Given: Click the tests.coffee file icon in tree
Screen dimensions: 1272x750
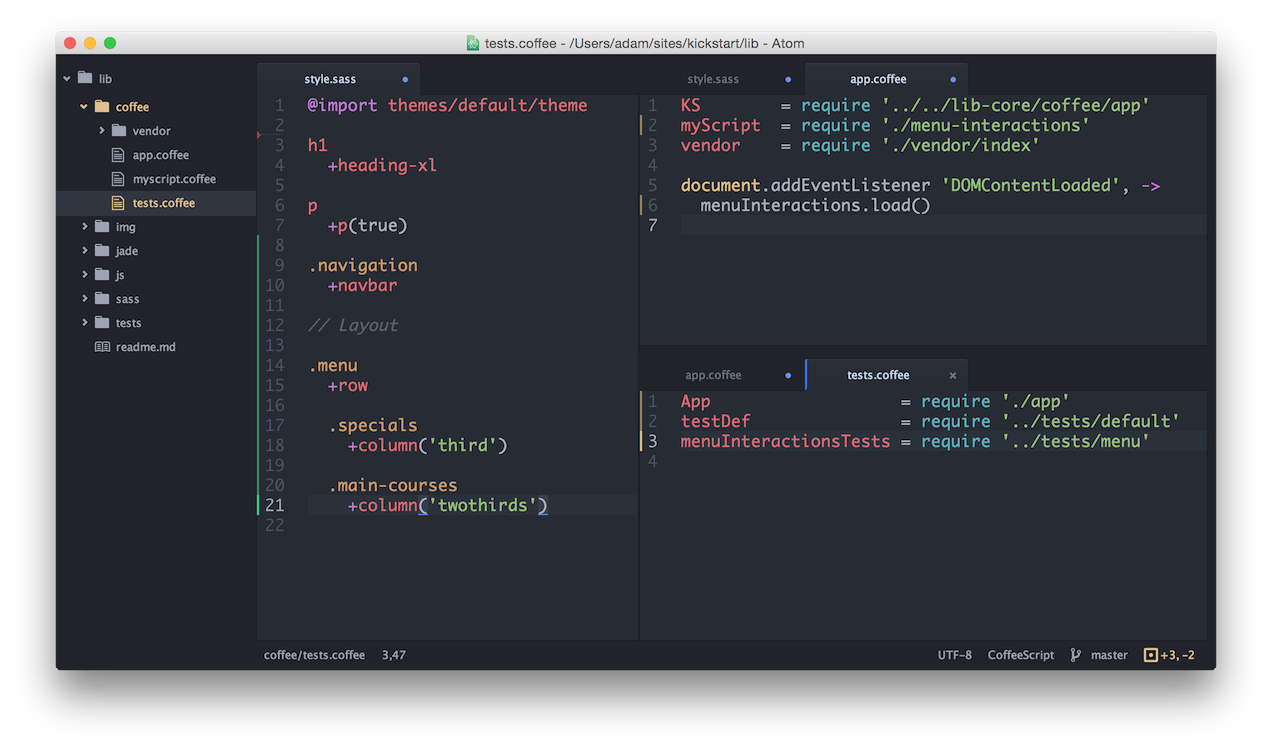Looking at the screenshot, I should pyautogui.click(x=118, y=203).
